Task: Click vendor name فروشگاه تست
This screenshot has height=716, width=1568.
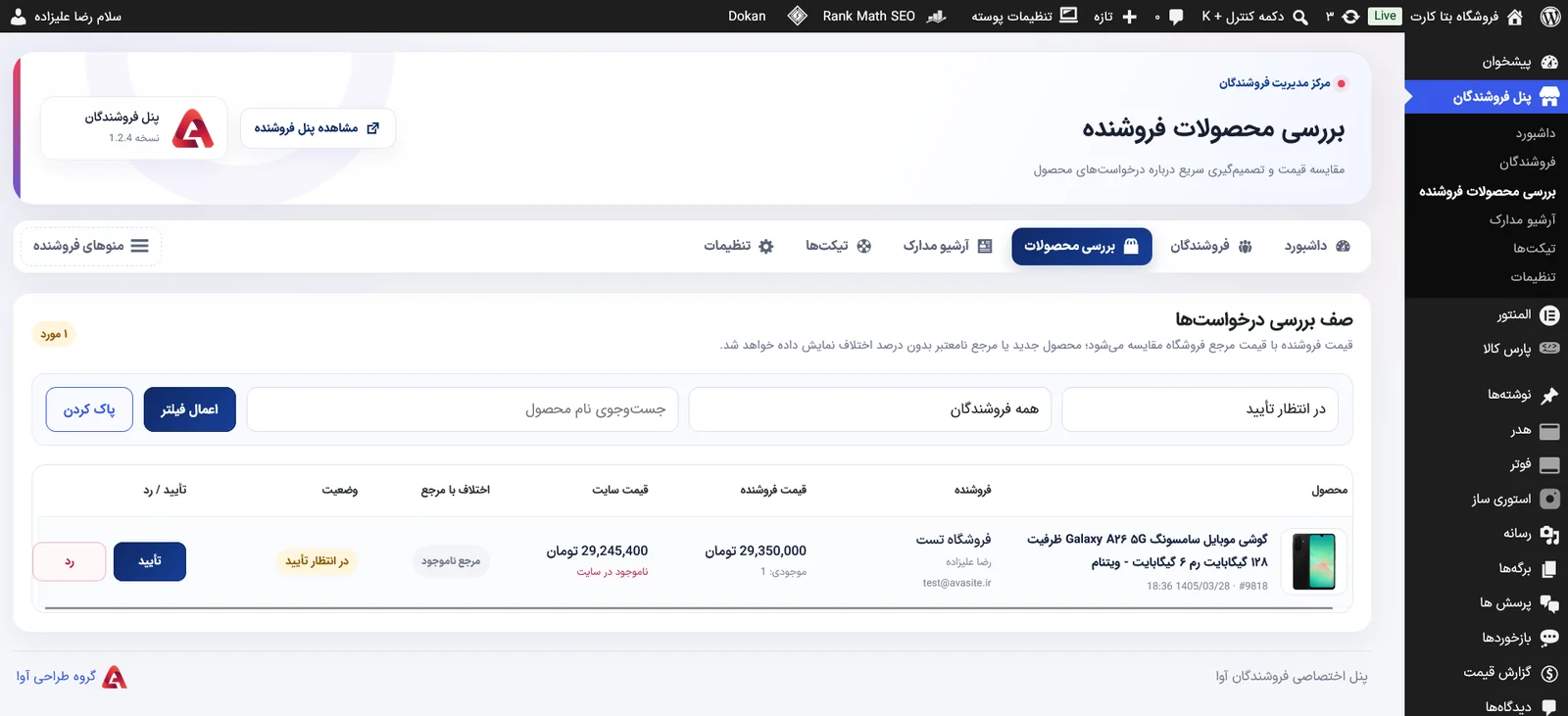Action: click(954, 540)
